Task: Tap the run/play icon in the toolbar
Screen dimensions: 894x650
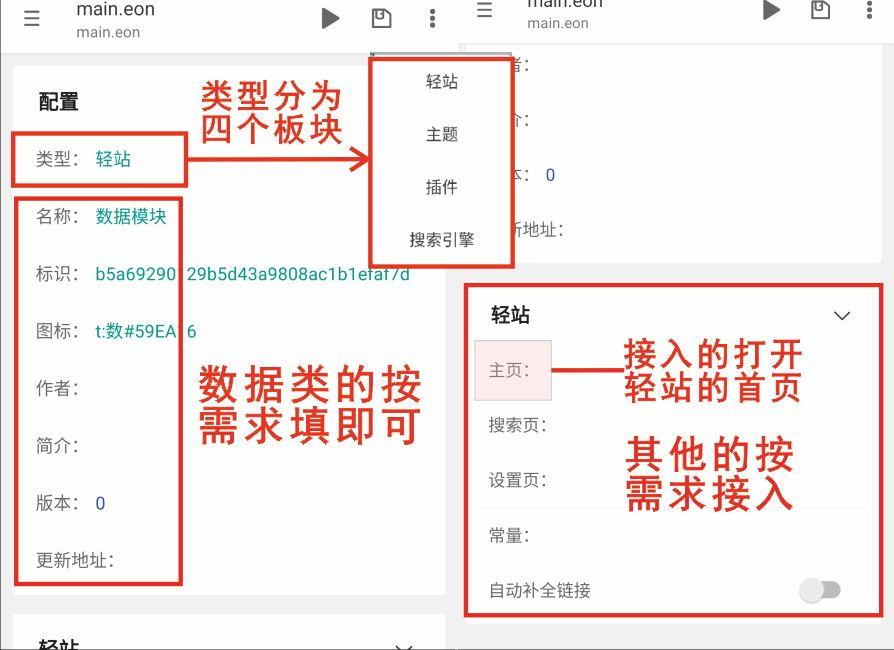Action: pyautogui.click(x=330, y=17)
